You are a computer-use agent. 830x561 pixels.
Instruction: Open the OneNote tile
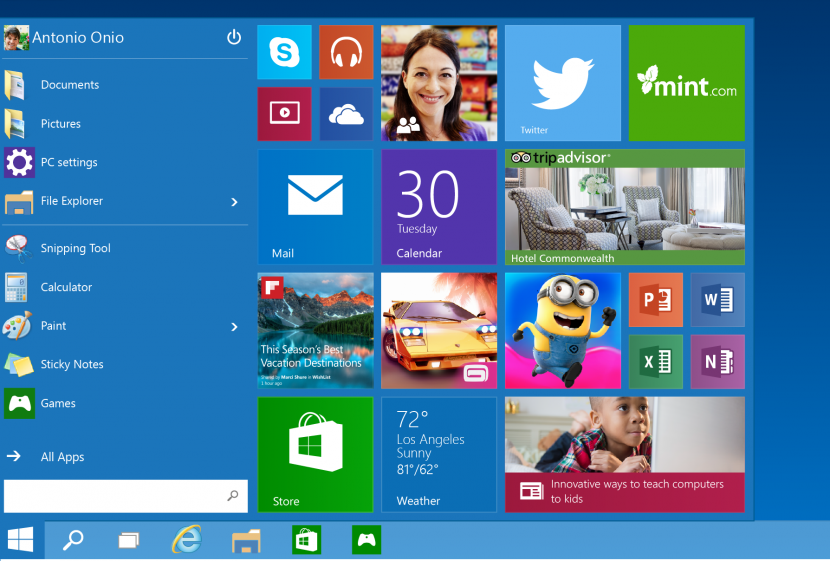pyautogui.click(x=718, y=361)
